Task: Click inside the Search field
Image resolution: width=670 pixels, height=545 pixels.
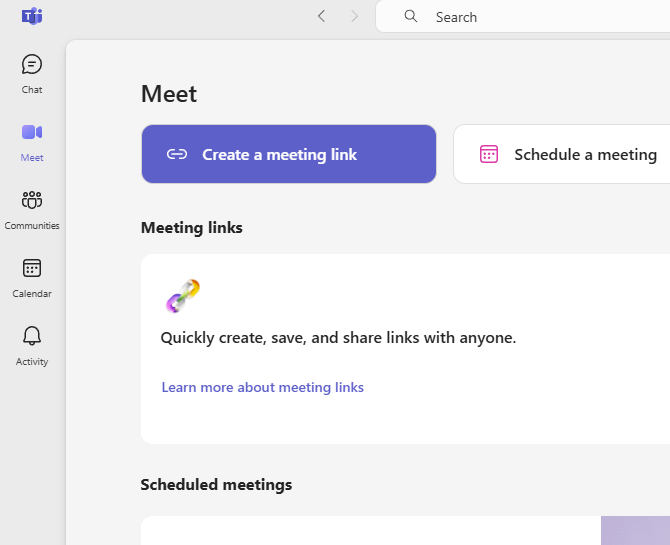Action: click(523, 16)
